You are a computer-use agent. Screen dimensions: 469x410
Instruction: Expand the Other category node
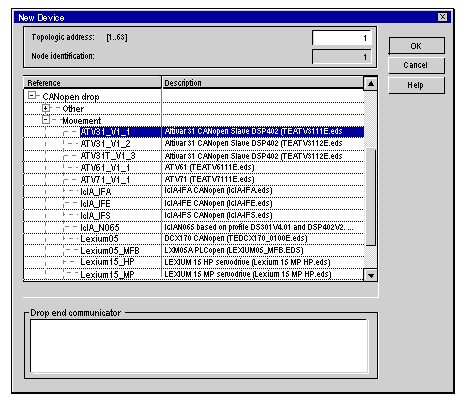pos(46,108)
